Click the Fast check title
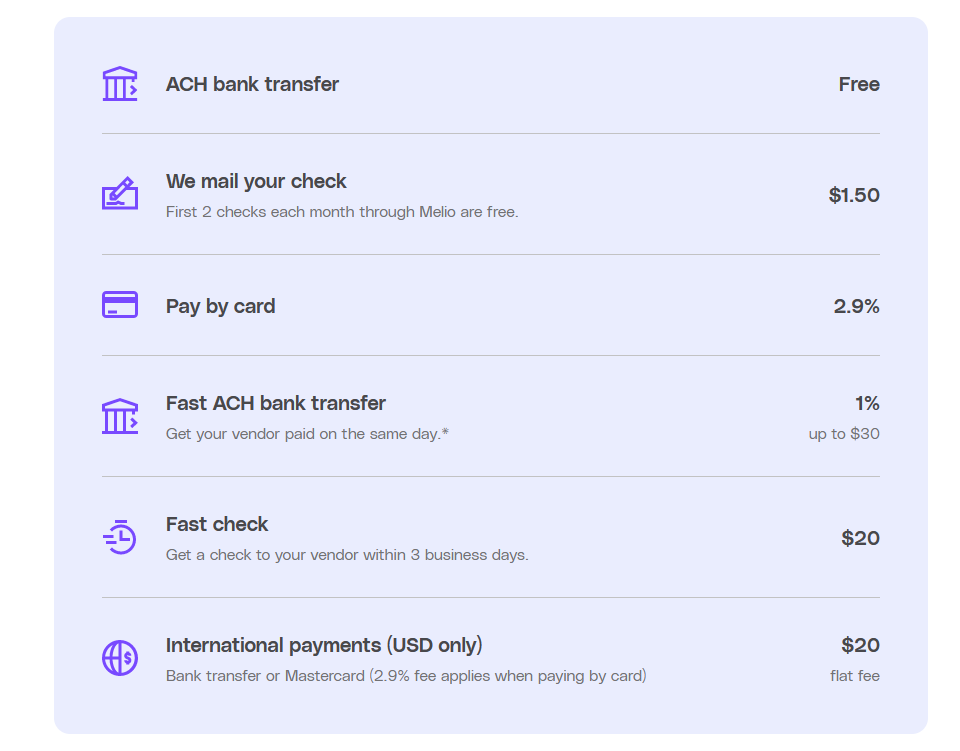 217,524
